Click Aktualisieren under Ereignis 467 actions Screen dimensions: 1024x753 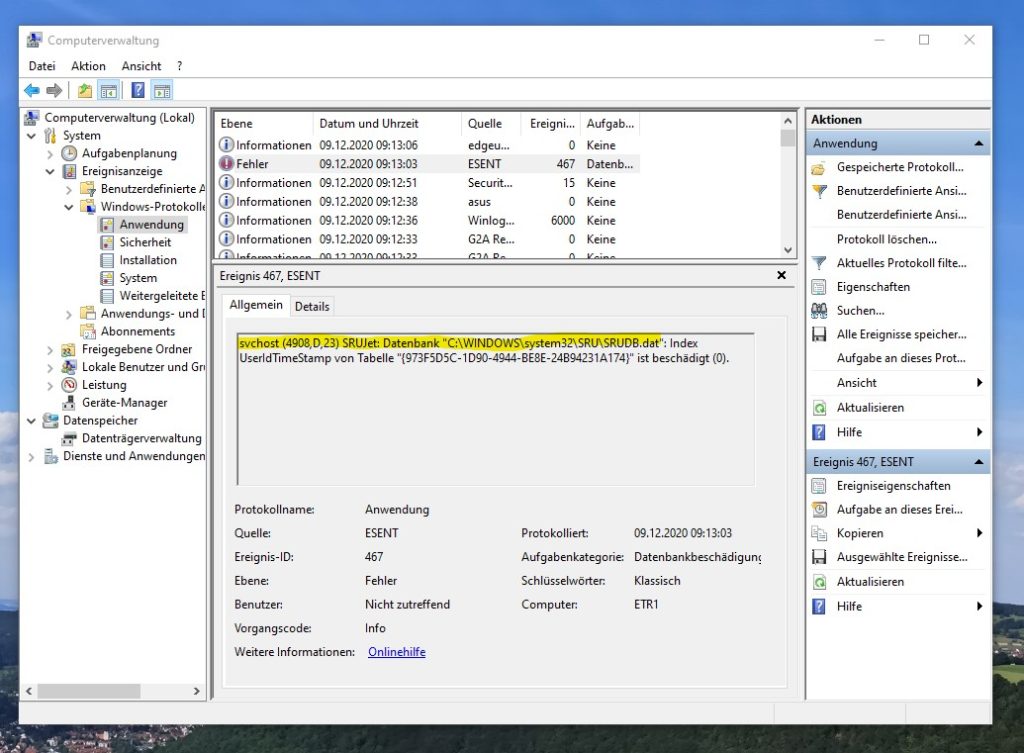871,582
